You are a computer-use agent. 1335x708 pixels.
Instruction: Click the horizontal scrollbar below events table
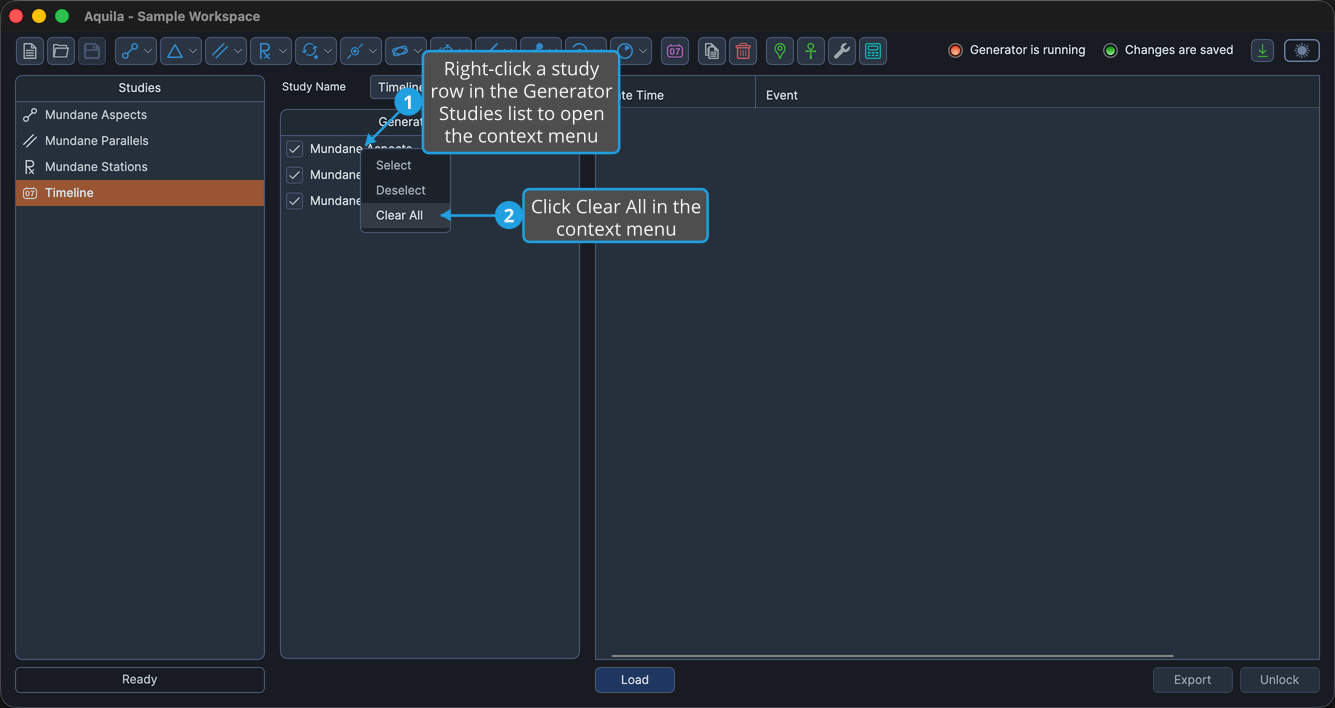(892, 656)
